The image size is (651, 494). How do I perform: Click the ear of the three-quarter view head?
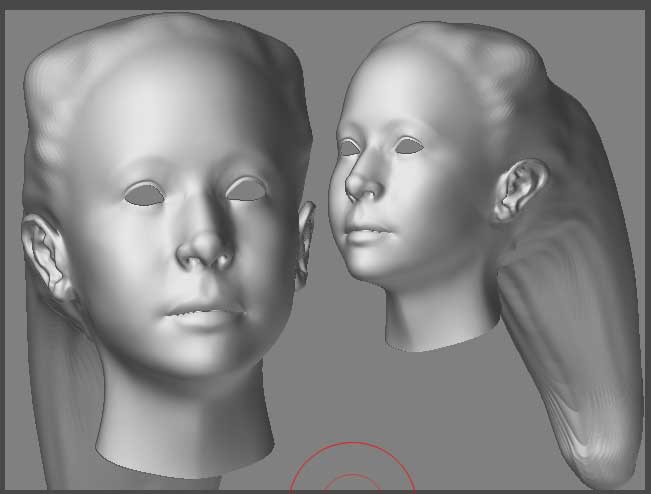pos(520,190)
